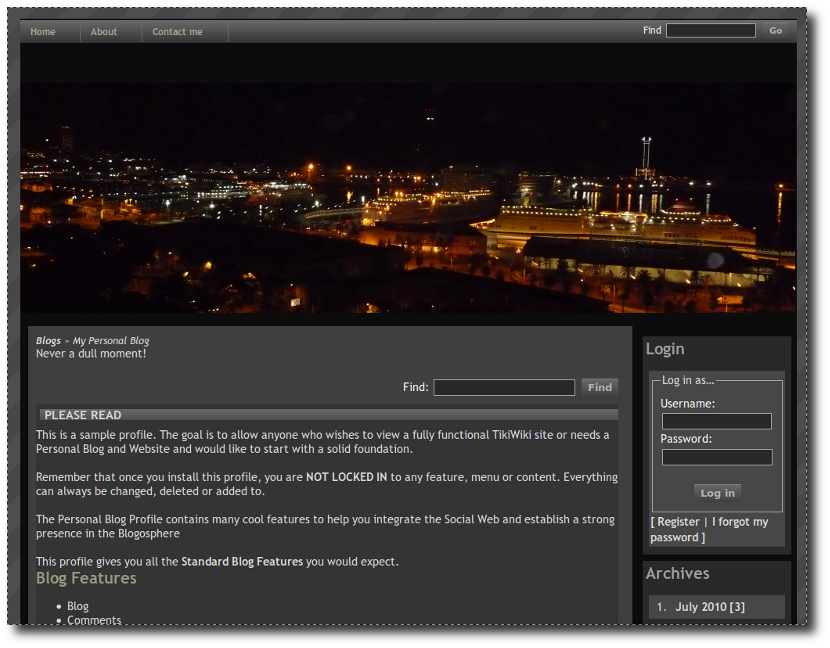830x648 pixels.
Task: Click the Blog Features heading
Action: tap(86, 578)
